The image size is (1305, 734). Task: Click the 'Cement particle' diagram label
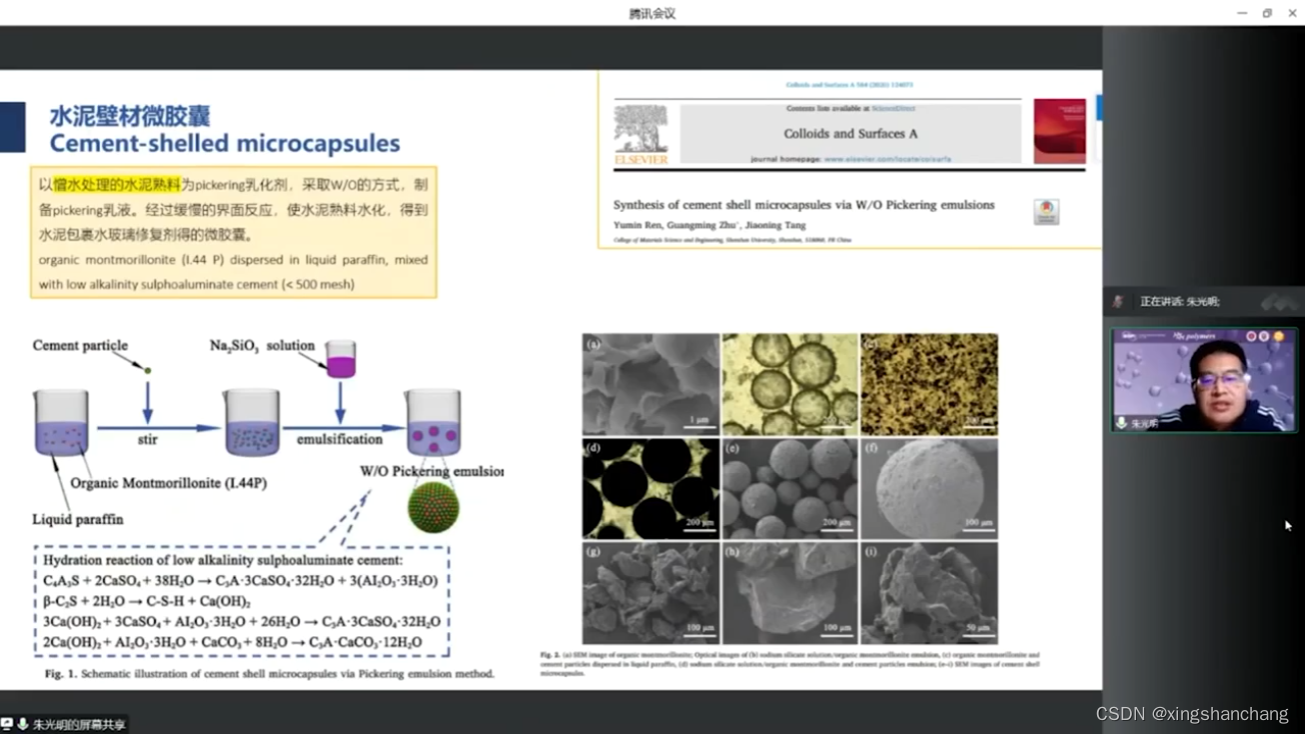[x=80, y=346]
